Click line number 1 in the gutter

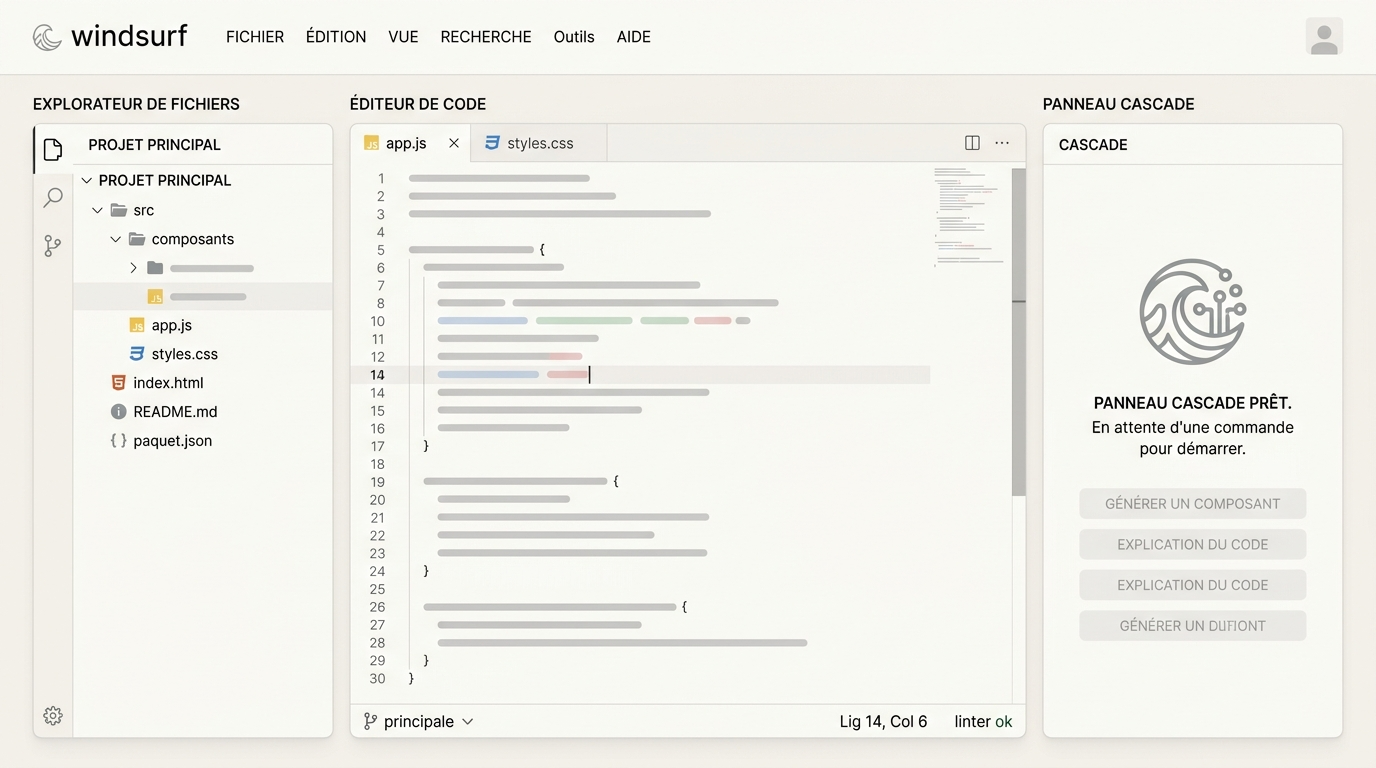click(x=380, y=179)
